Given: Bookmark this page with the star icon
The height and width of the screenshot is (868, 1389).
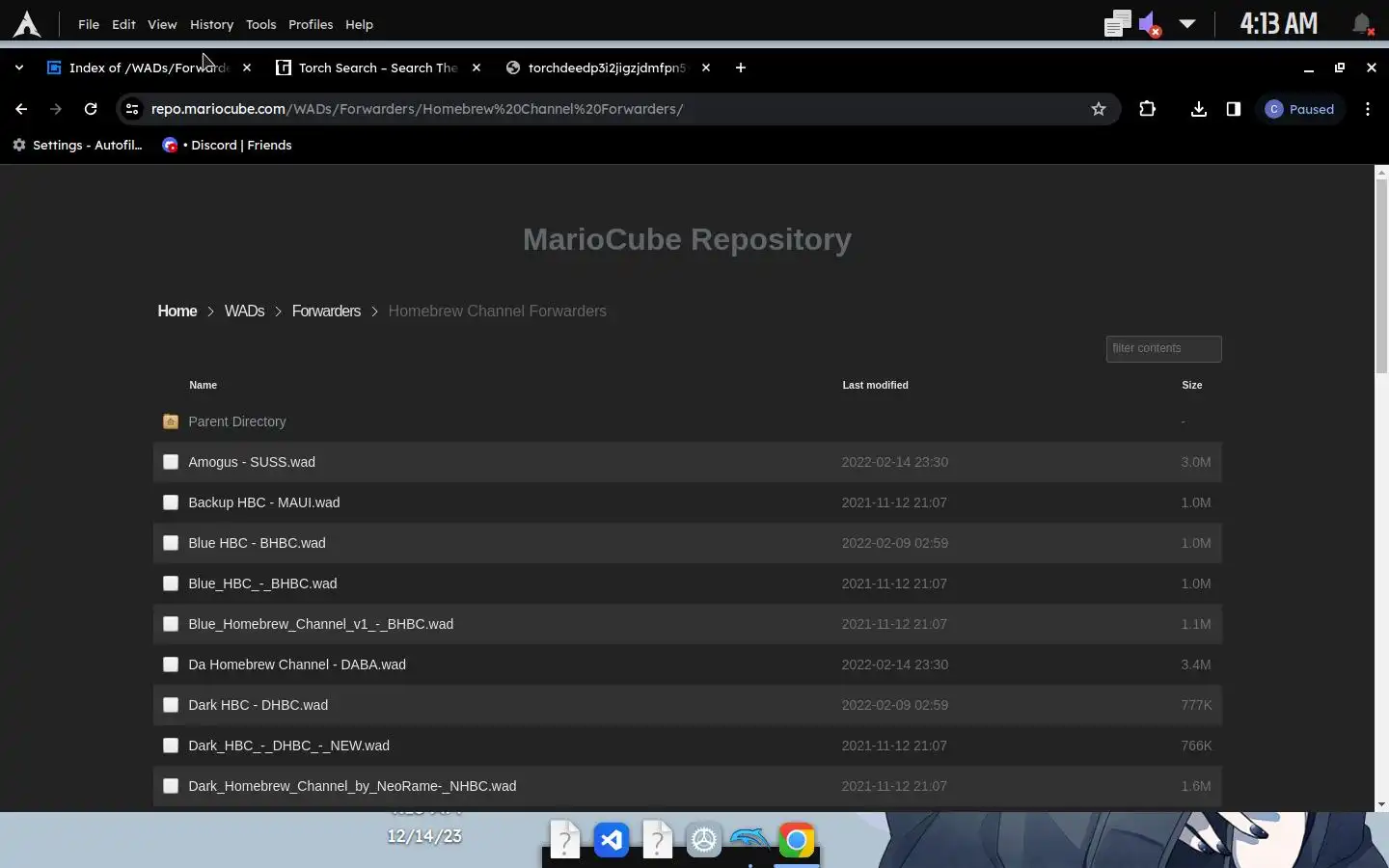Looking at the screenshot, I should pyautogui.click(x=1099, y=109).
